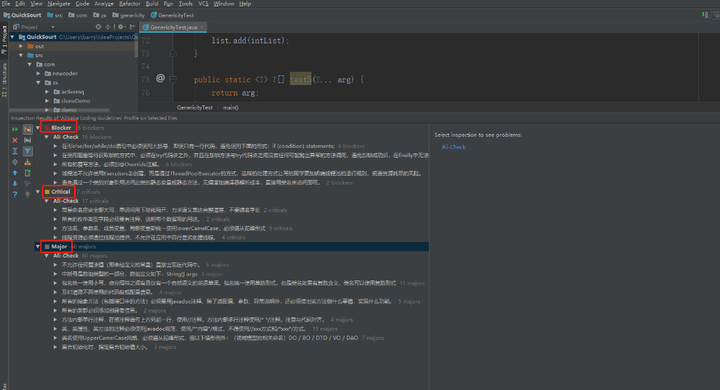Open the Analyze menu
This screenshot has height=390, width=720.
click(104, 4)
